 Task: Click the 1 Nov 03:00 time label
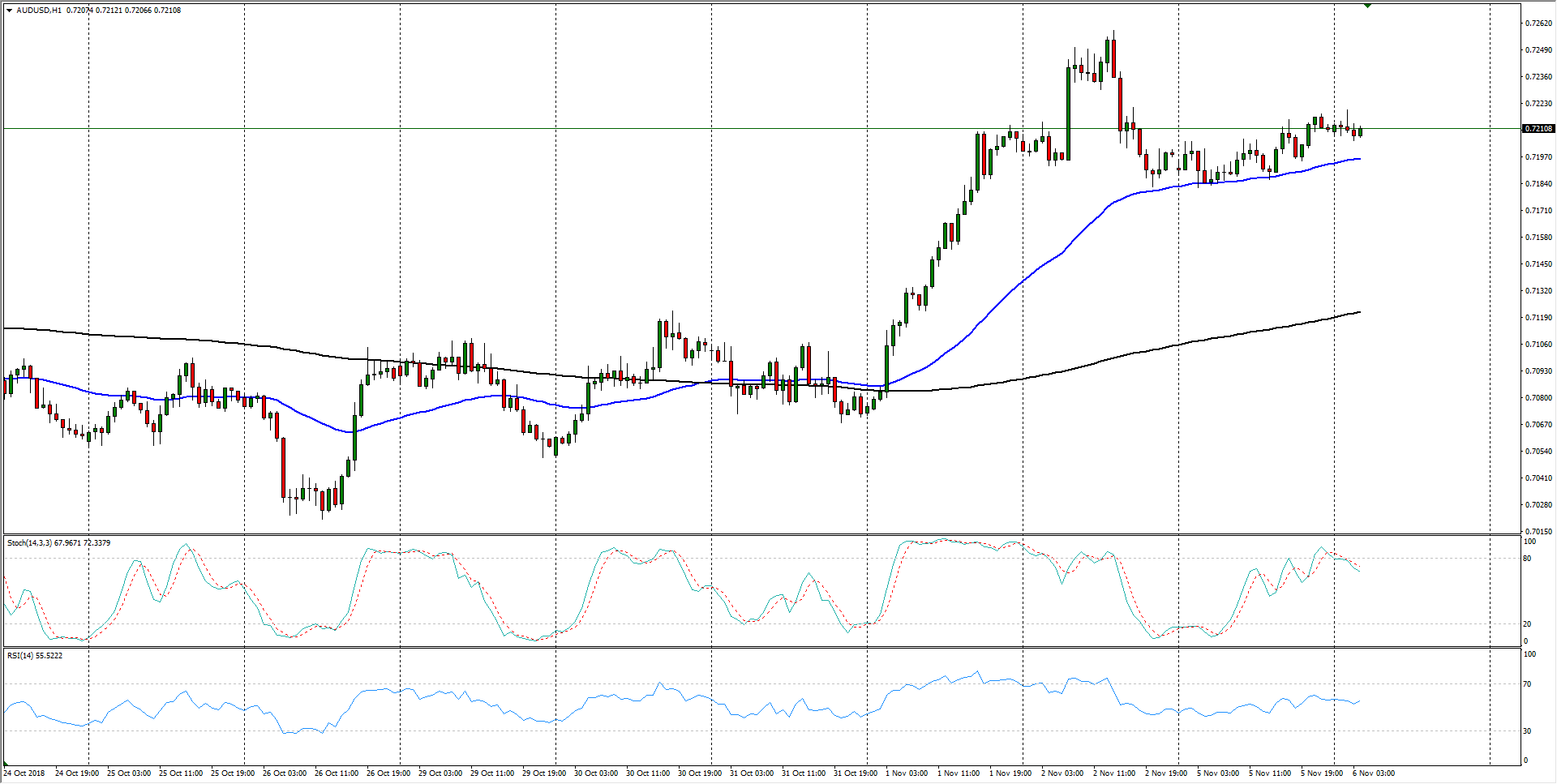pos(907,773)
